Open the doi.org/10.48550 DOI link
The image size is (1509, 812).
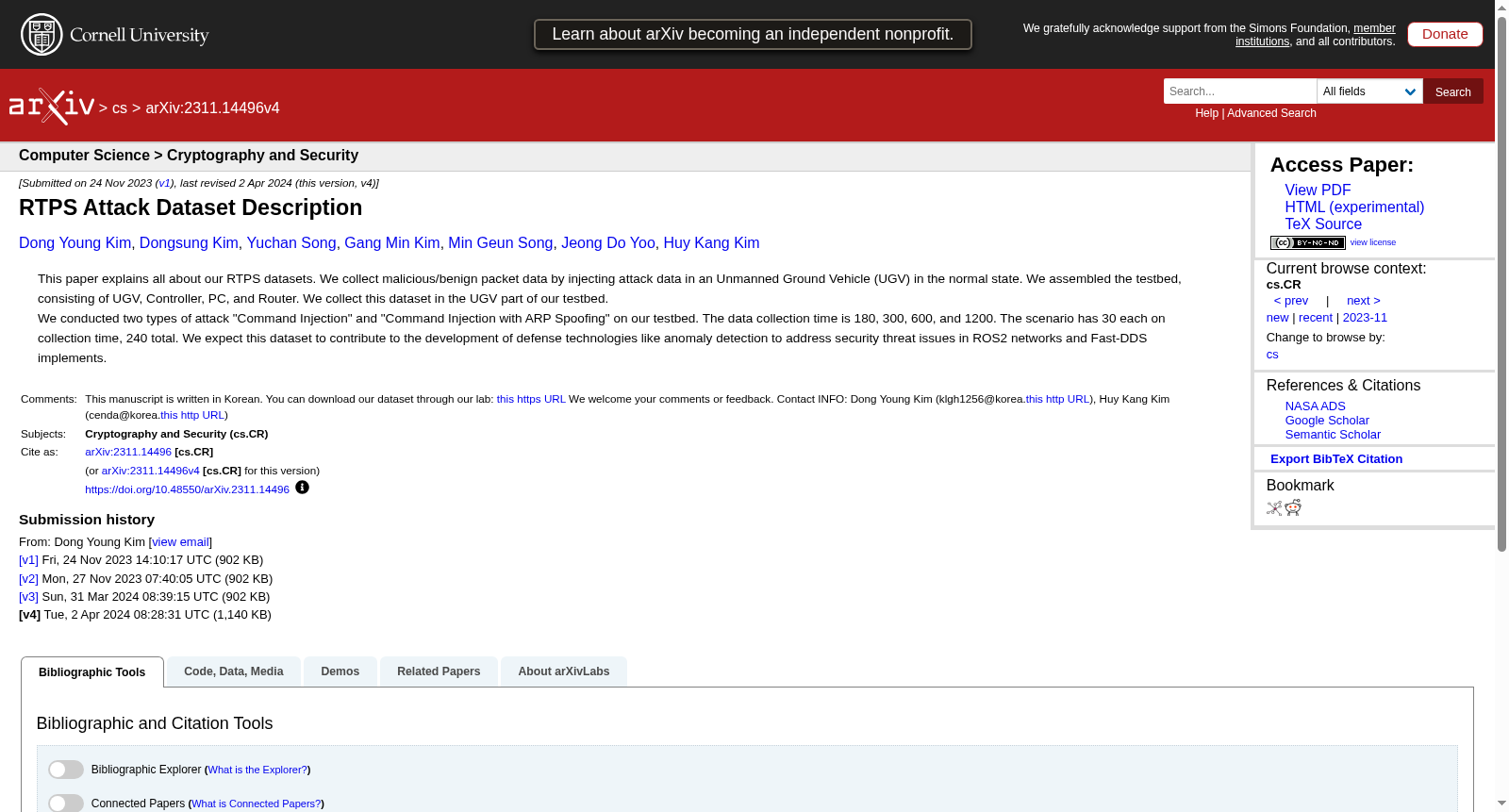coord(187,489)
